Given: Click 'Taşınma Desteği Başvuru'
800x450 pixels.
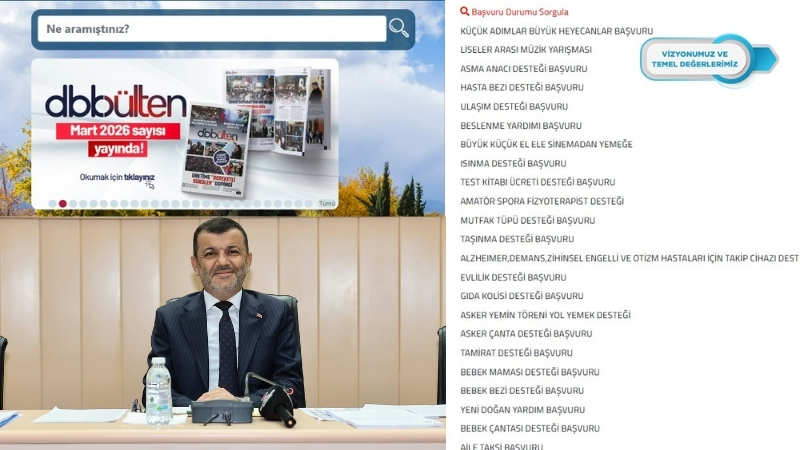Looking at the screenshot, I should point(517,239).
